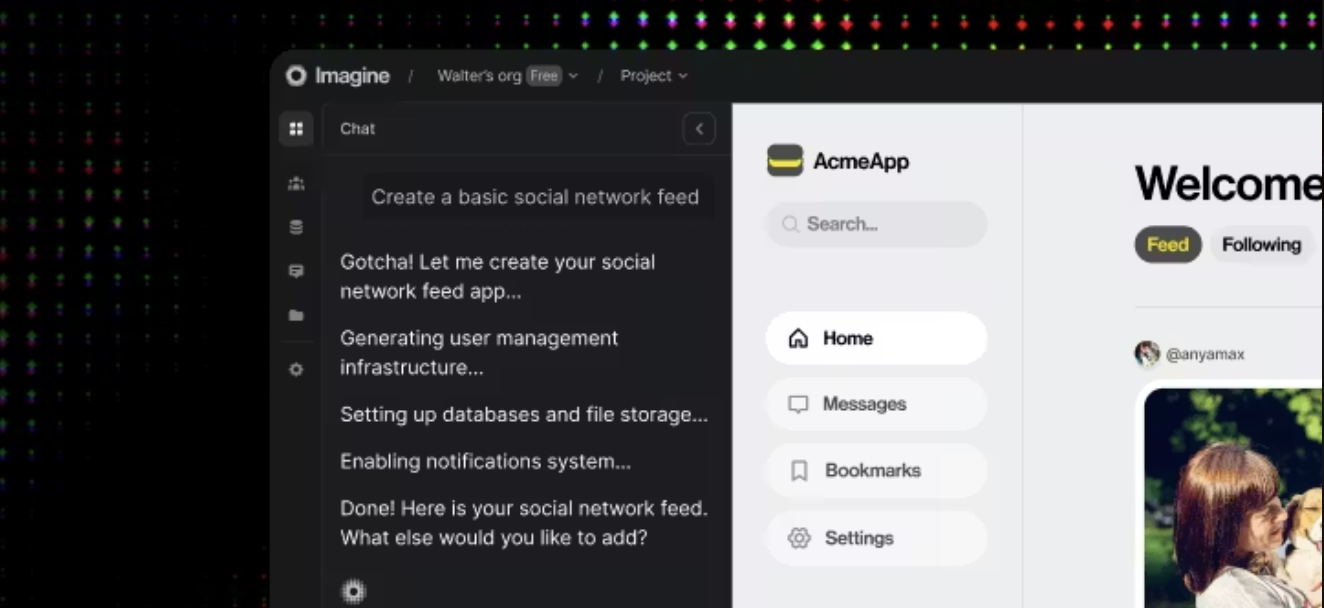The image size is (1324, 608).
Task: Open the database icon in sidebar
Action: pyautogui.click(x=296, y=227)
